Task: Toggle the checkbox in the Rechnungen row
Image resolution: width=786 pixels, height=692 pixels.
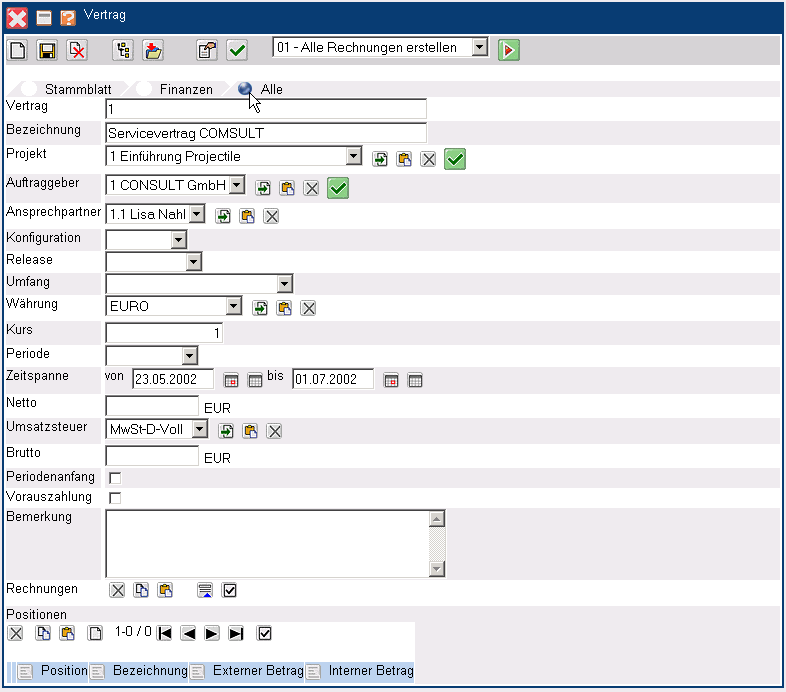Action: click(x=230, y=590)
